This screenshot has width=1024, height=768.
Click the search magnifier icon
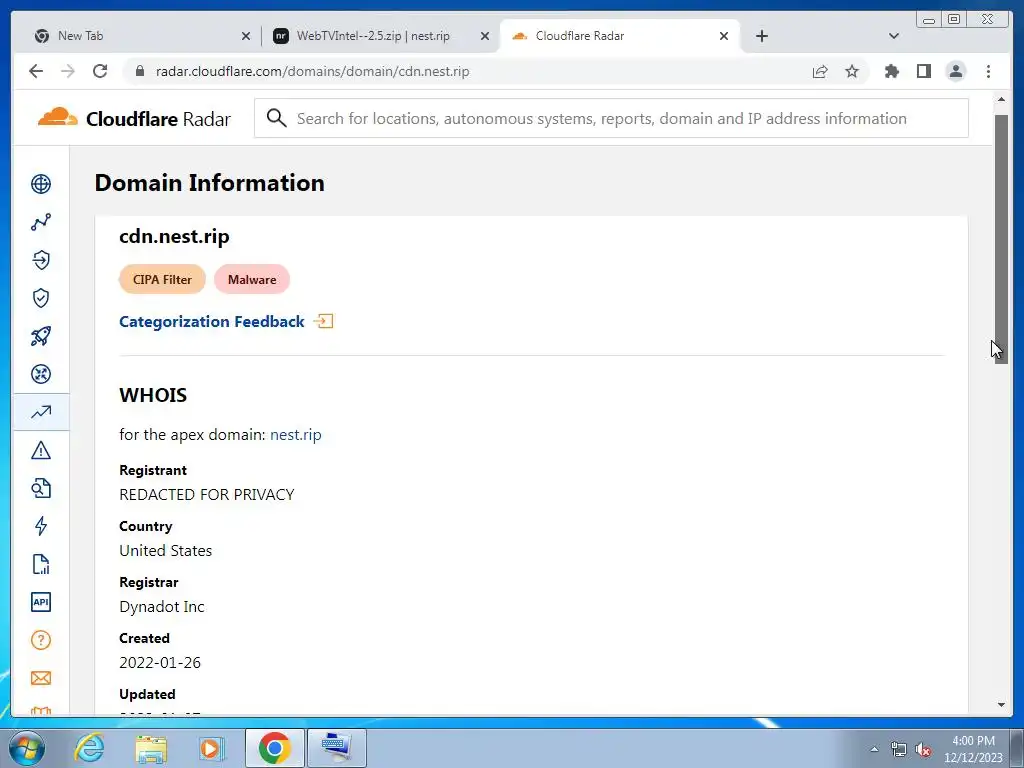[276, 118]
